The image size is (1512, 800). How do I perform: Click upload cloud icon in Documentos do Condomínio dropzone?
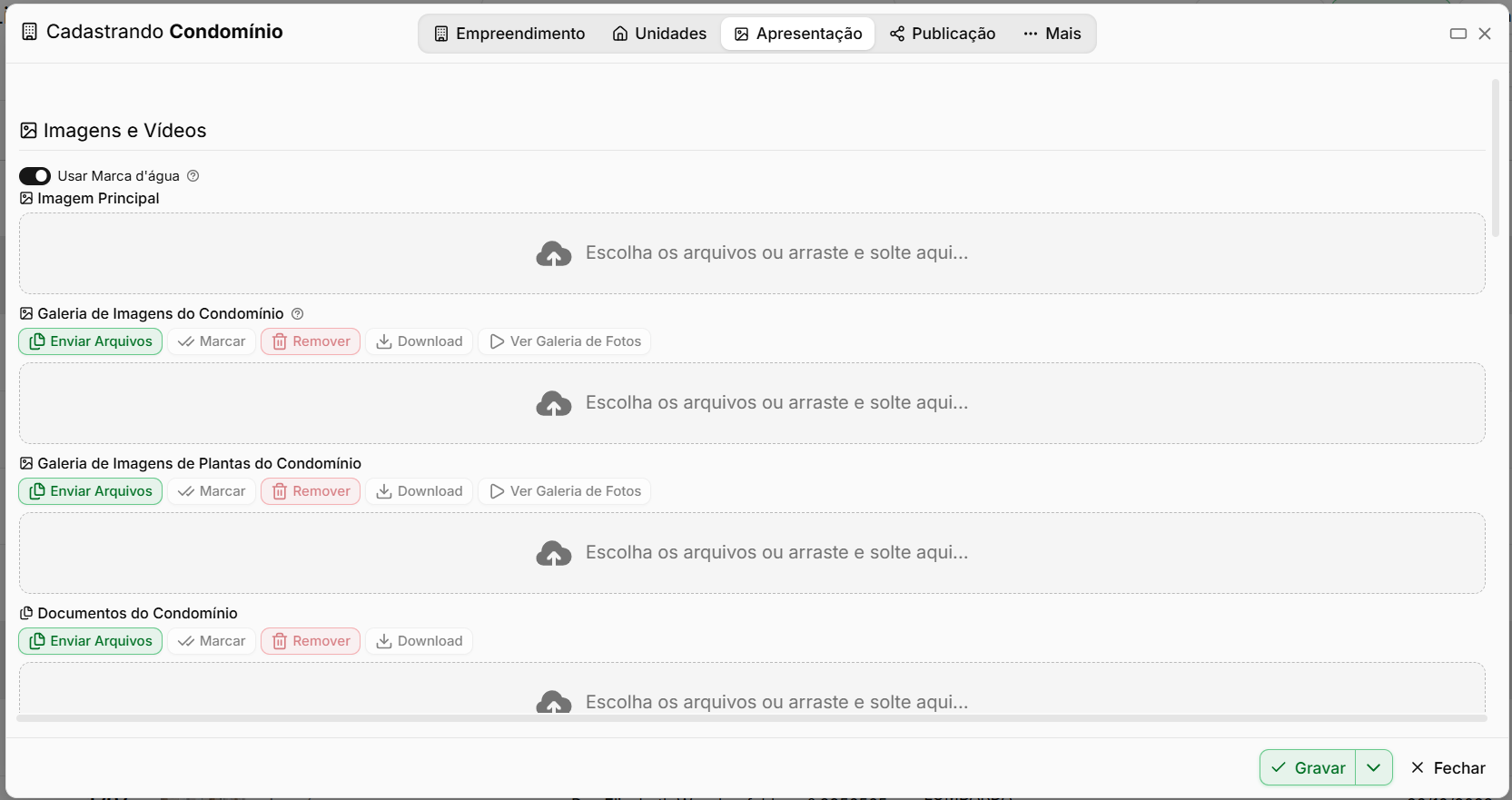pyautogui.click(x=554, y=702)
